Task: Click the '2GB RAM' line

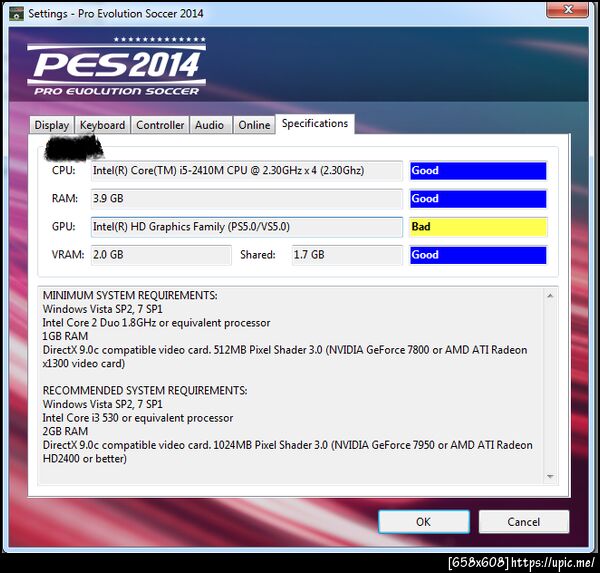Action: [65, 431]
